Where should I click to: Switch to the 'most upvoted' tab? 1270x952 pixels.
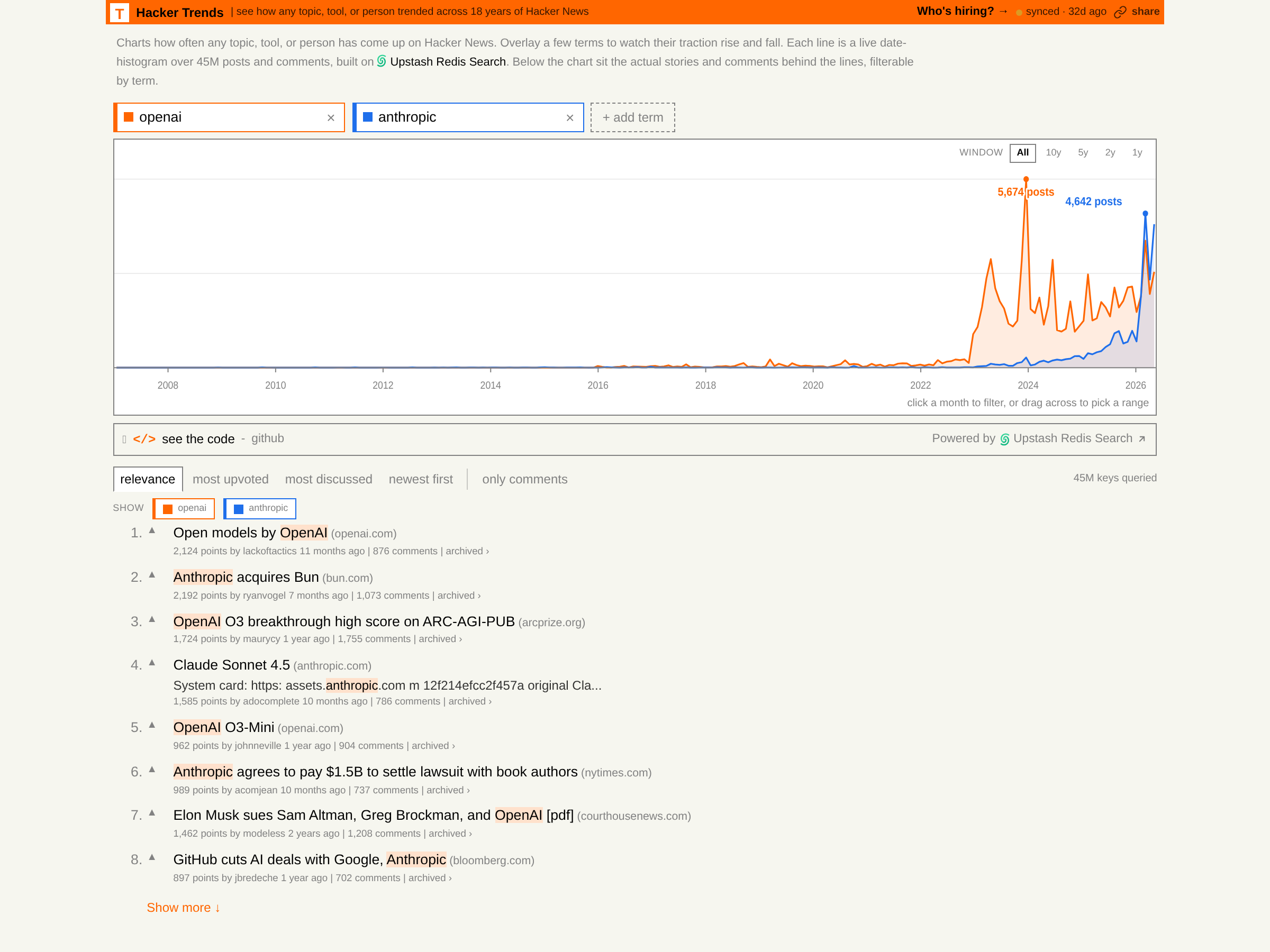point(231,479)
